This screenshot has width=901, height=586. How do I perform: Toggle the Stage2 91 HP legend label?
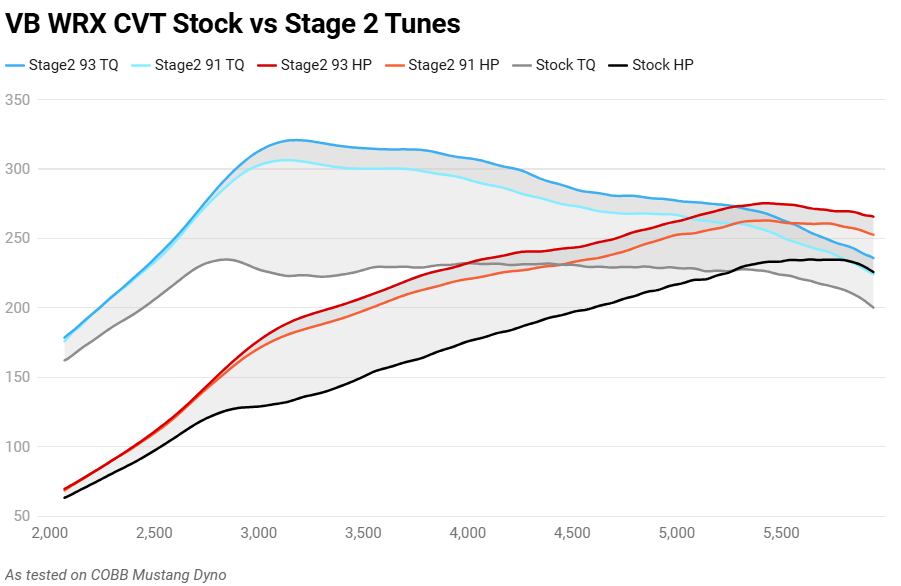tap(454, 65)
